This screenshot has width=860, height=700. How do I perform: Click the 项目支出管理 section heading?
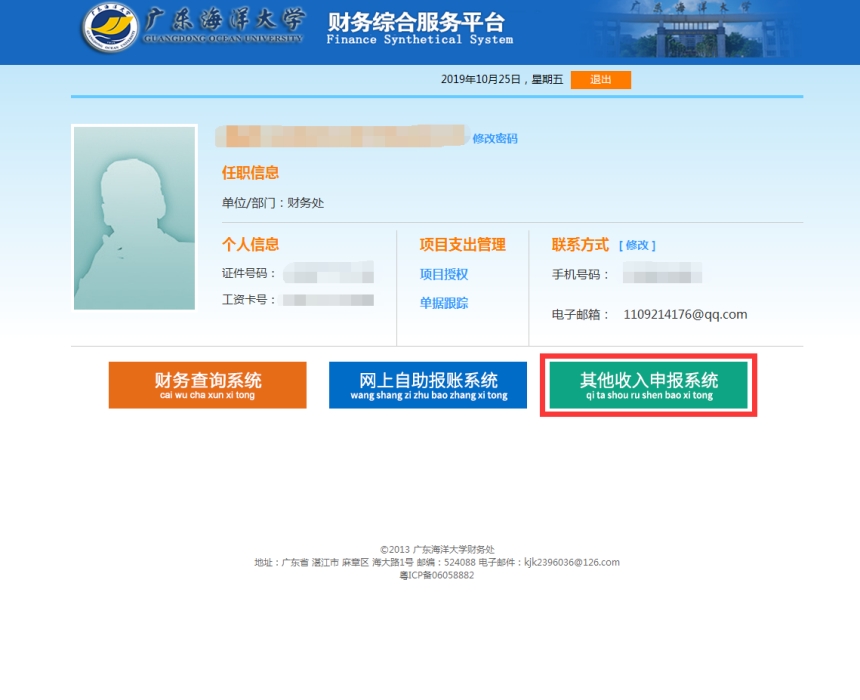coord(462,244)
